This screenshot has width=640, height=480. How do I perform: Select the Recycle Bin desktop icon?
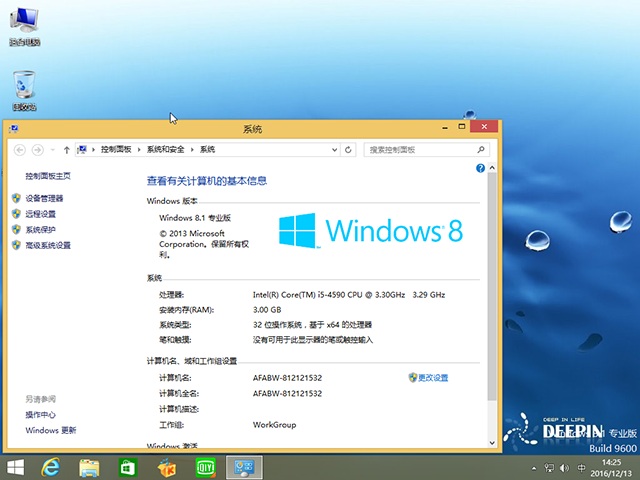(x=24, y=91)
